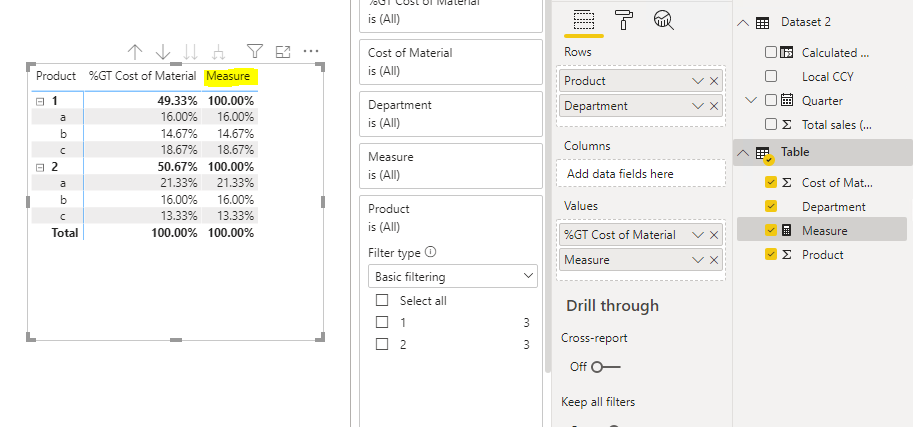Click the 21.33% value in Measure column
Screen dimensions: 913x427
point(236,183)
